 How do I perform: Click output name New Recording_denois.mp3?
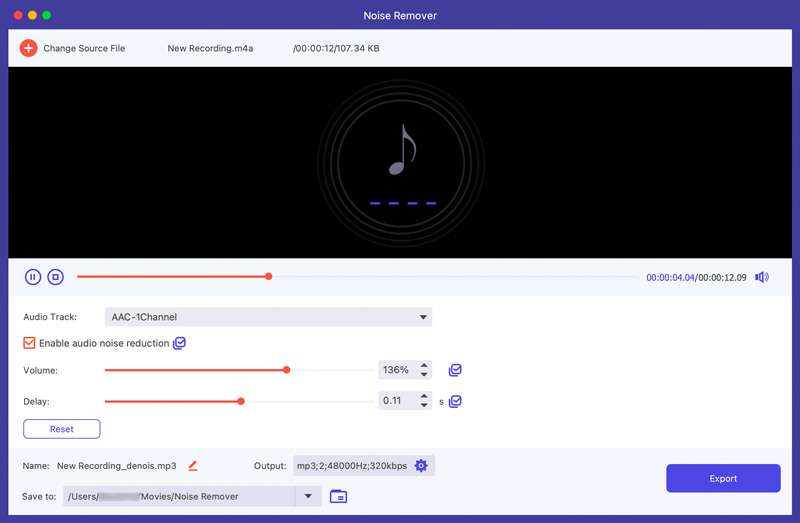117,466
